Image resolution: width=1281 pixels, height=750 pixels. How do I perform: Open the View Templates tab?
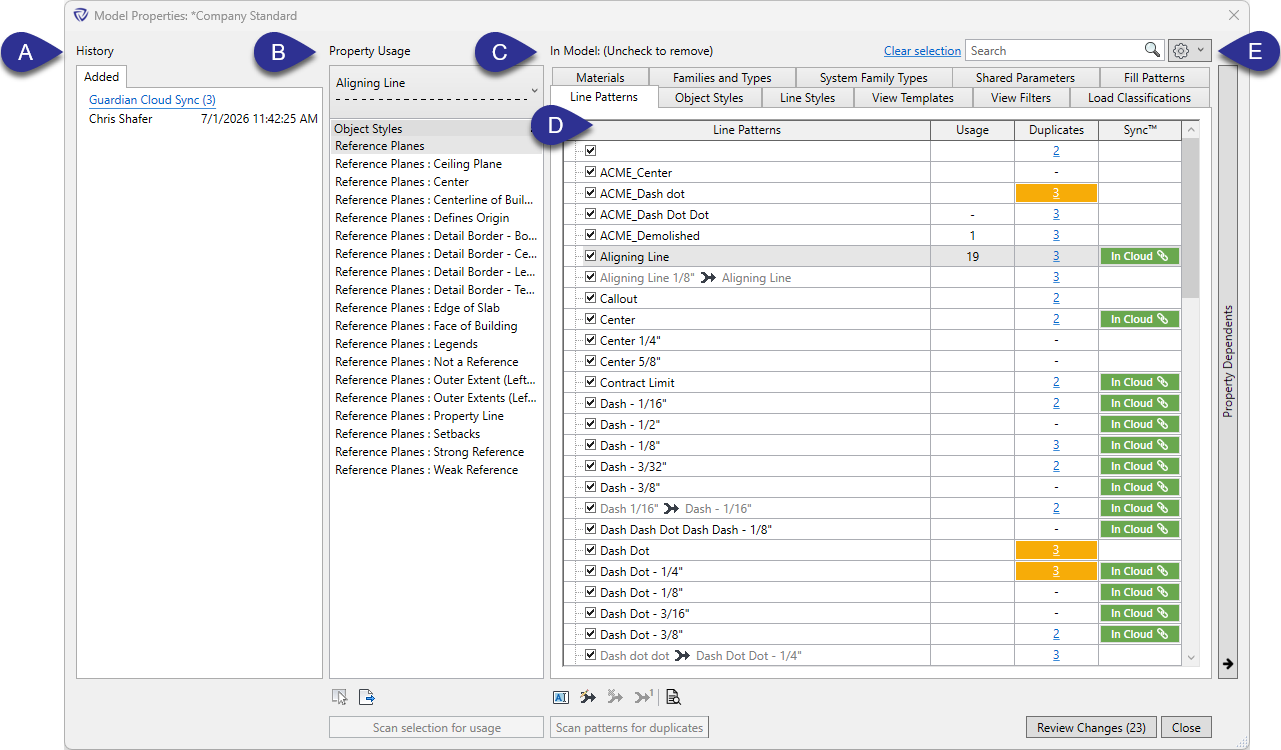(x=913, y=98)
